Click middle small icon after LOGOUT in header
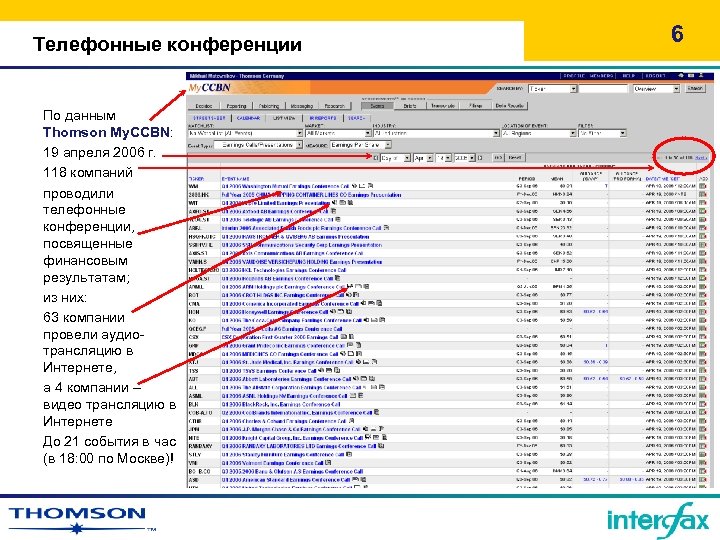 click(x=691, y=75)
